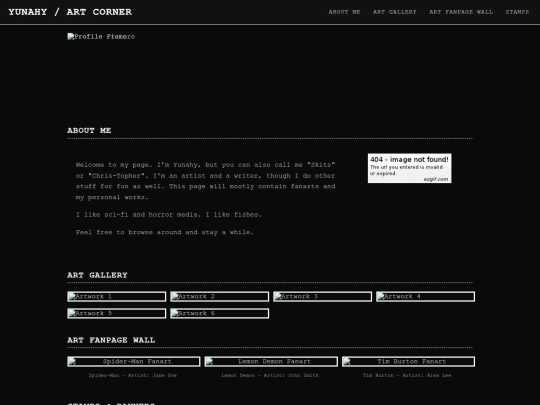540x405 pixels.
Task: Go to Art Gallery nav link
Action: 395,12
